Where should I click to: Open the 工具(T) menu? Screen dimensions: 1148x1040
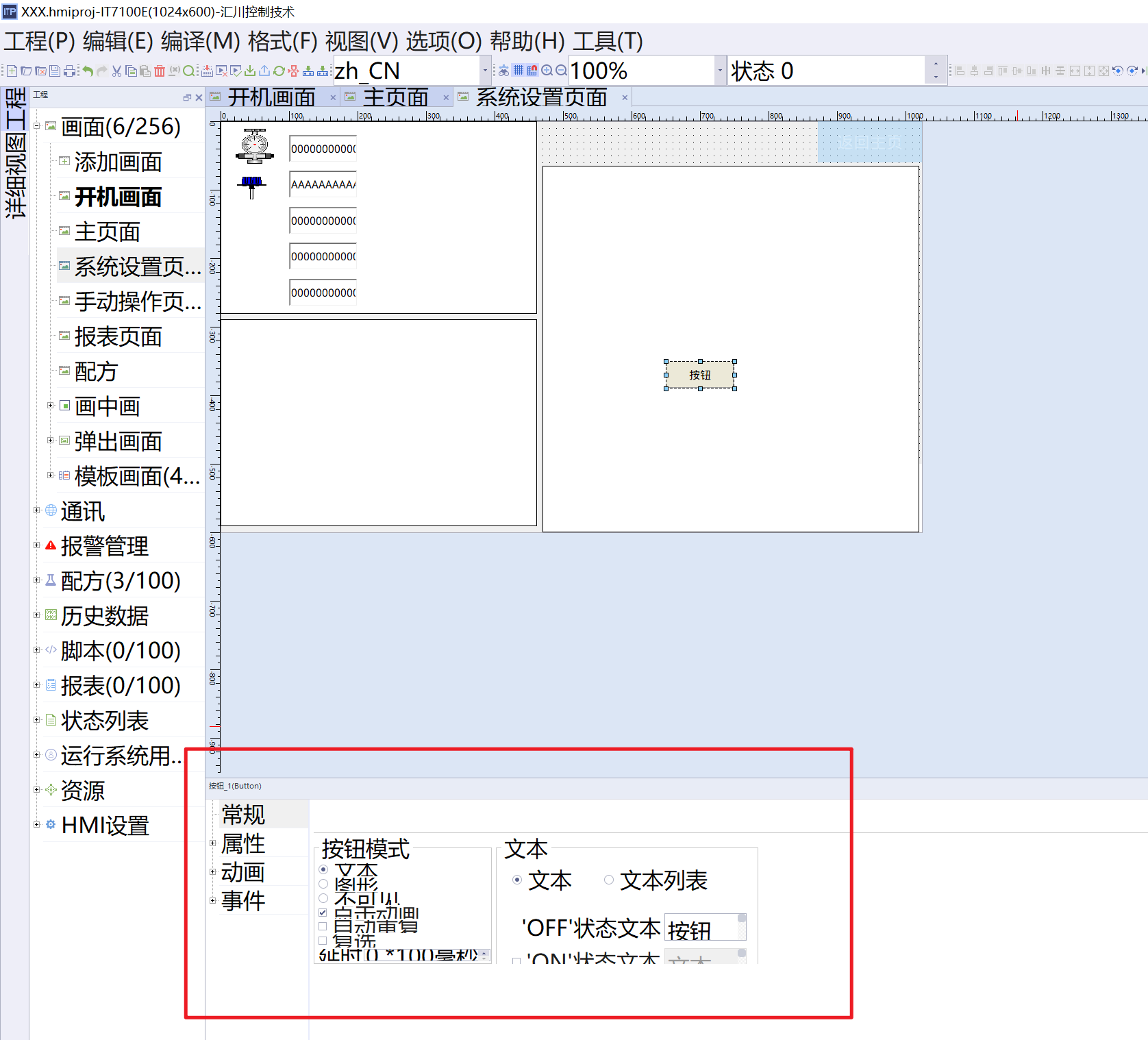[x=608, y=41]
